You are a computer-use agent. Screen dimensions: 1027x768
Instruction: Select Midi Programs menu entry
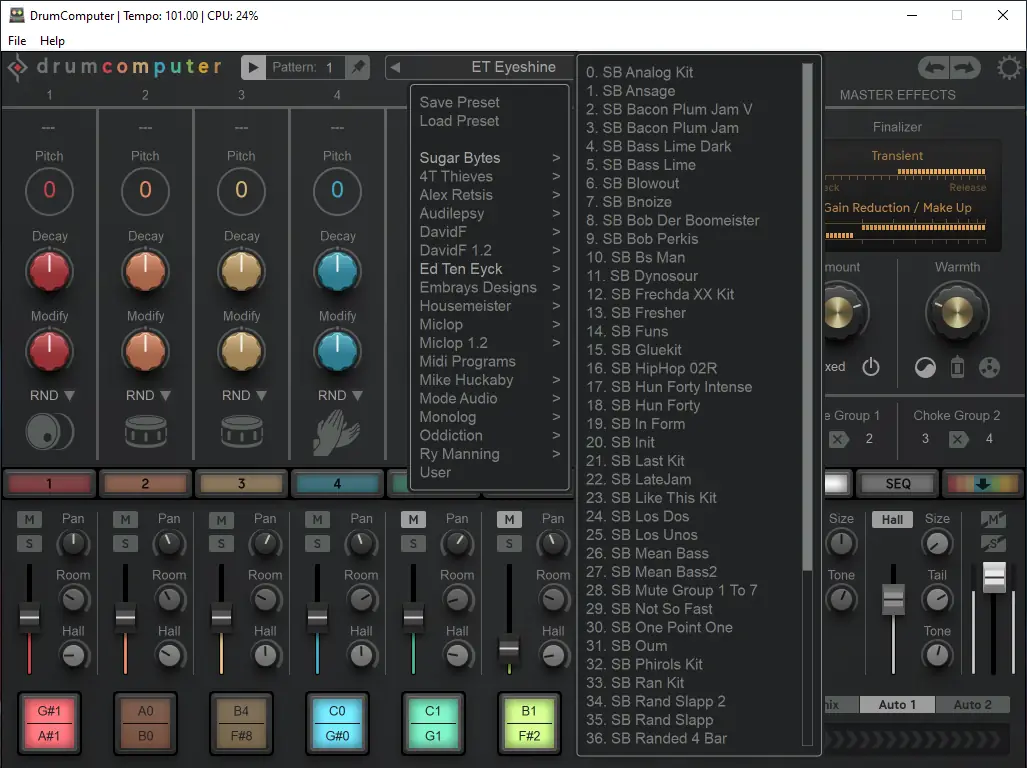click(x=468, y=361)
